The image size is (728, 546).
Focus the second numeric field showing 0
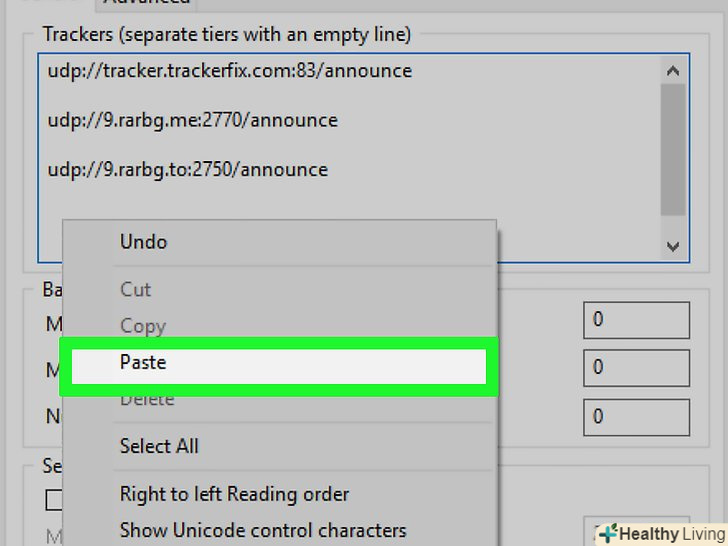pos(636,368)
